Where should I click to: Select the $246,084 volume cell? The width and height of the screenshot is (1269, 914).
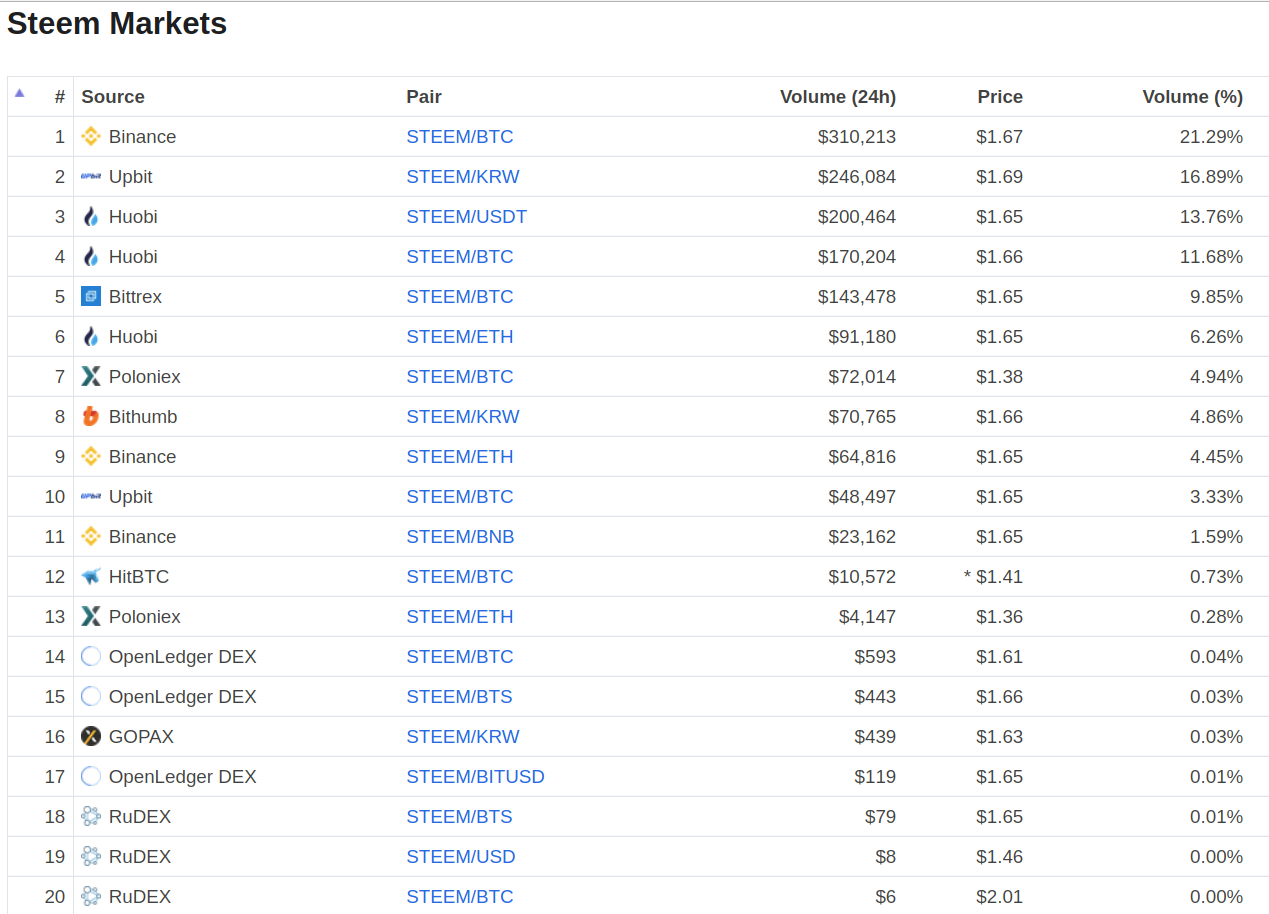[x=857, y=177]
